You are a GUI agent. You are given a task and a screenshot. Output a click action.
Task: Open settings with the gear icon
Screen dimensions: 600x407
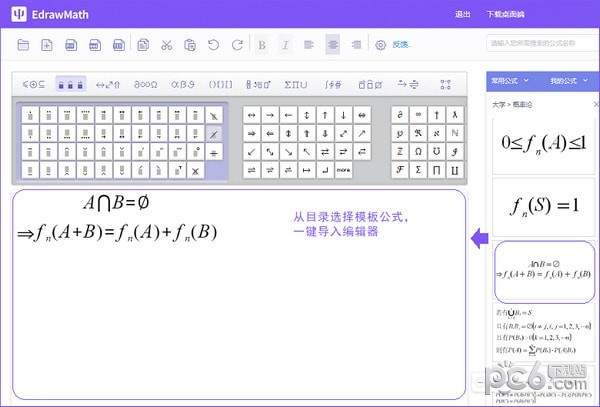pyautogui.click(x=380, y=44)
